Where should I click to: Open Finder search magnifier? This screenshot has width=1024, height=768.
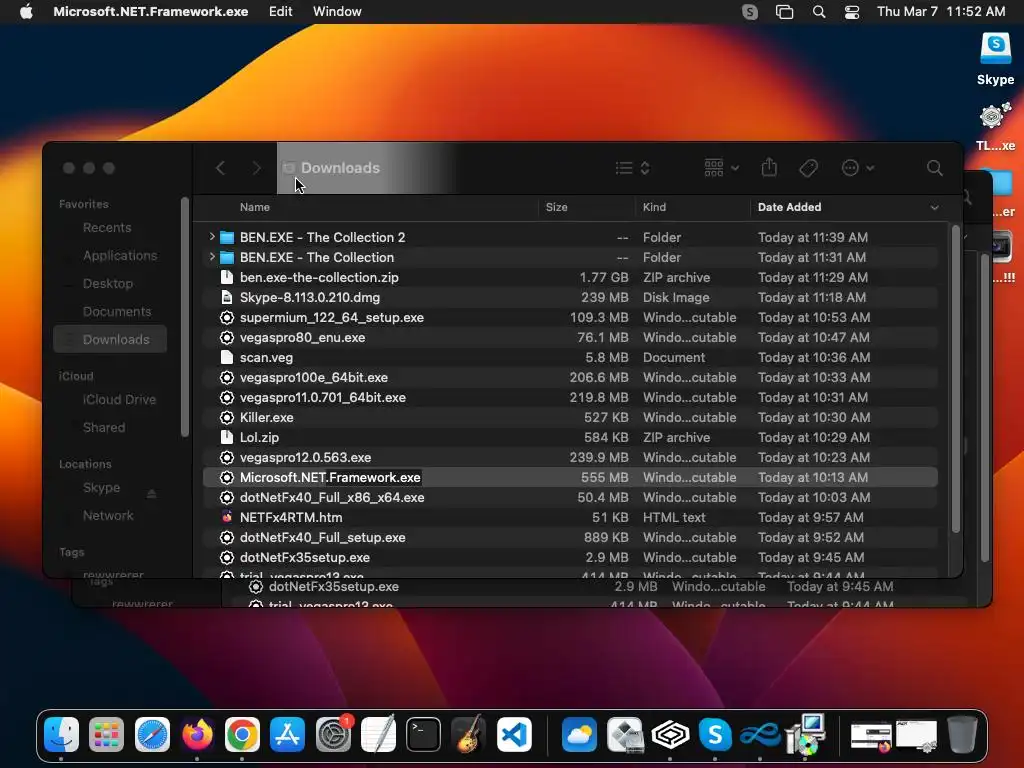[935, 168]
